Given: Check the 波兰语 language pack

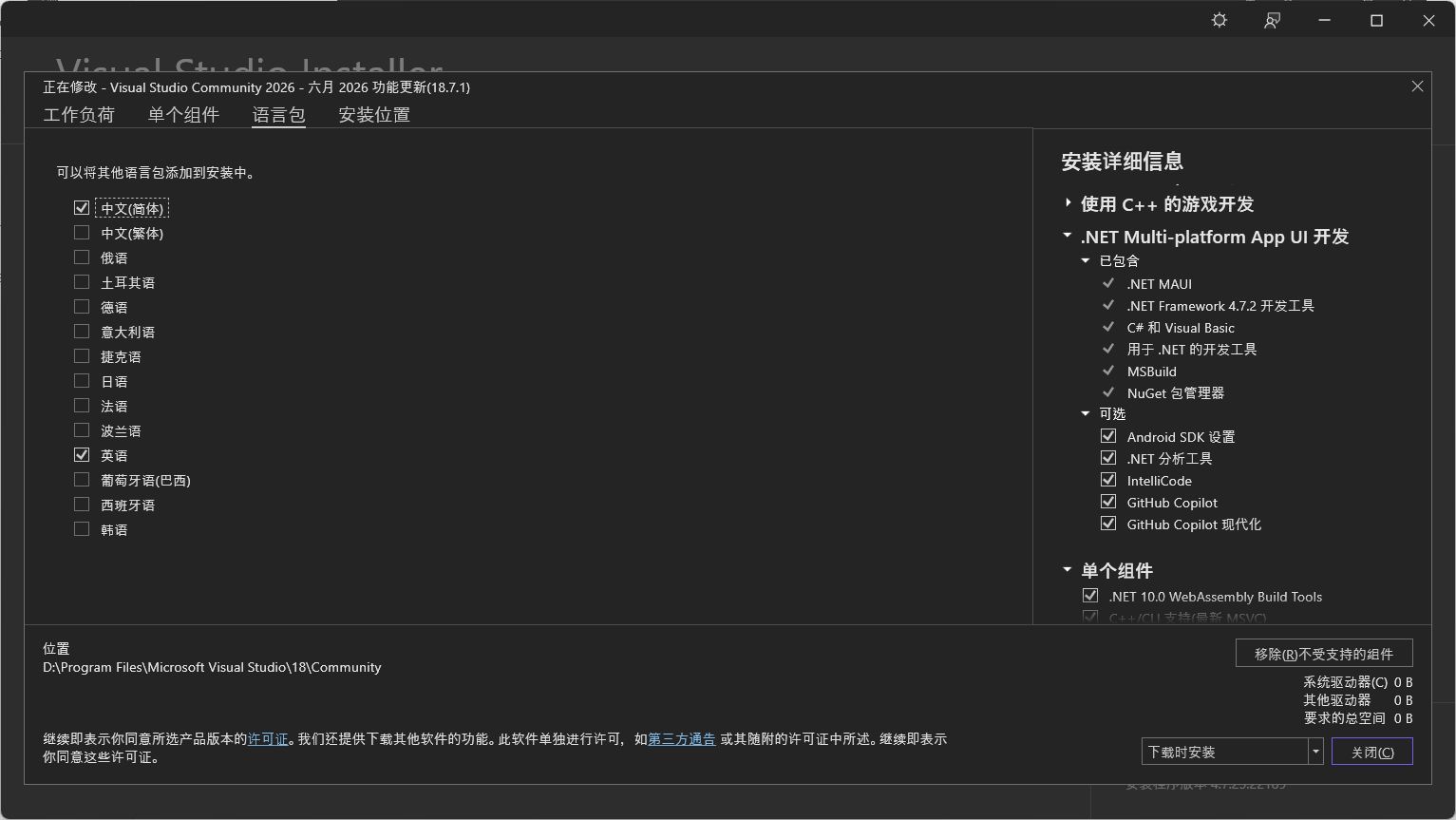Looking at the screenshot, I should click(x=82, y=430).
